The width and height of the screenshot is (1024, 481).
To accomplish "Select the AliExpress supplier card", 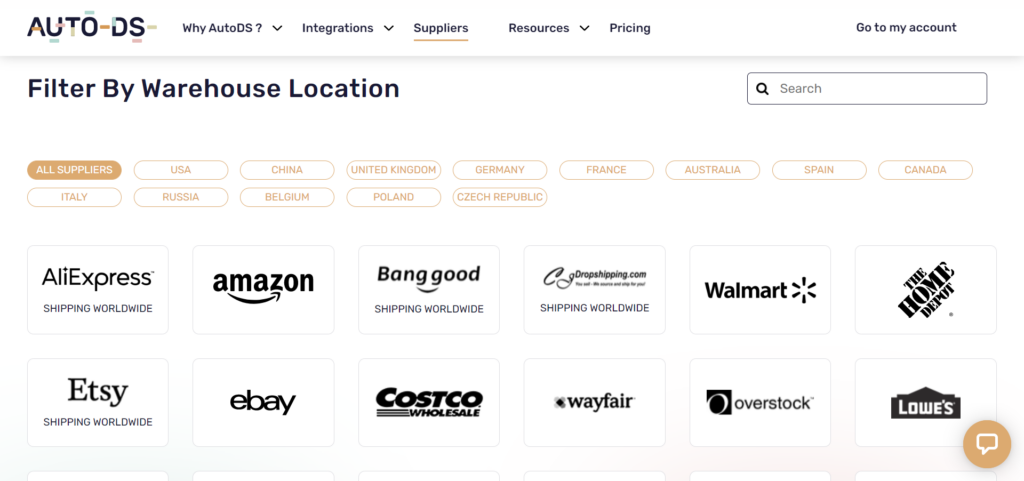I will point(98,290).
